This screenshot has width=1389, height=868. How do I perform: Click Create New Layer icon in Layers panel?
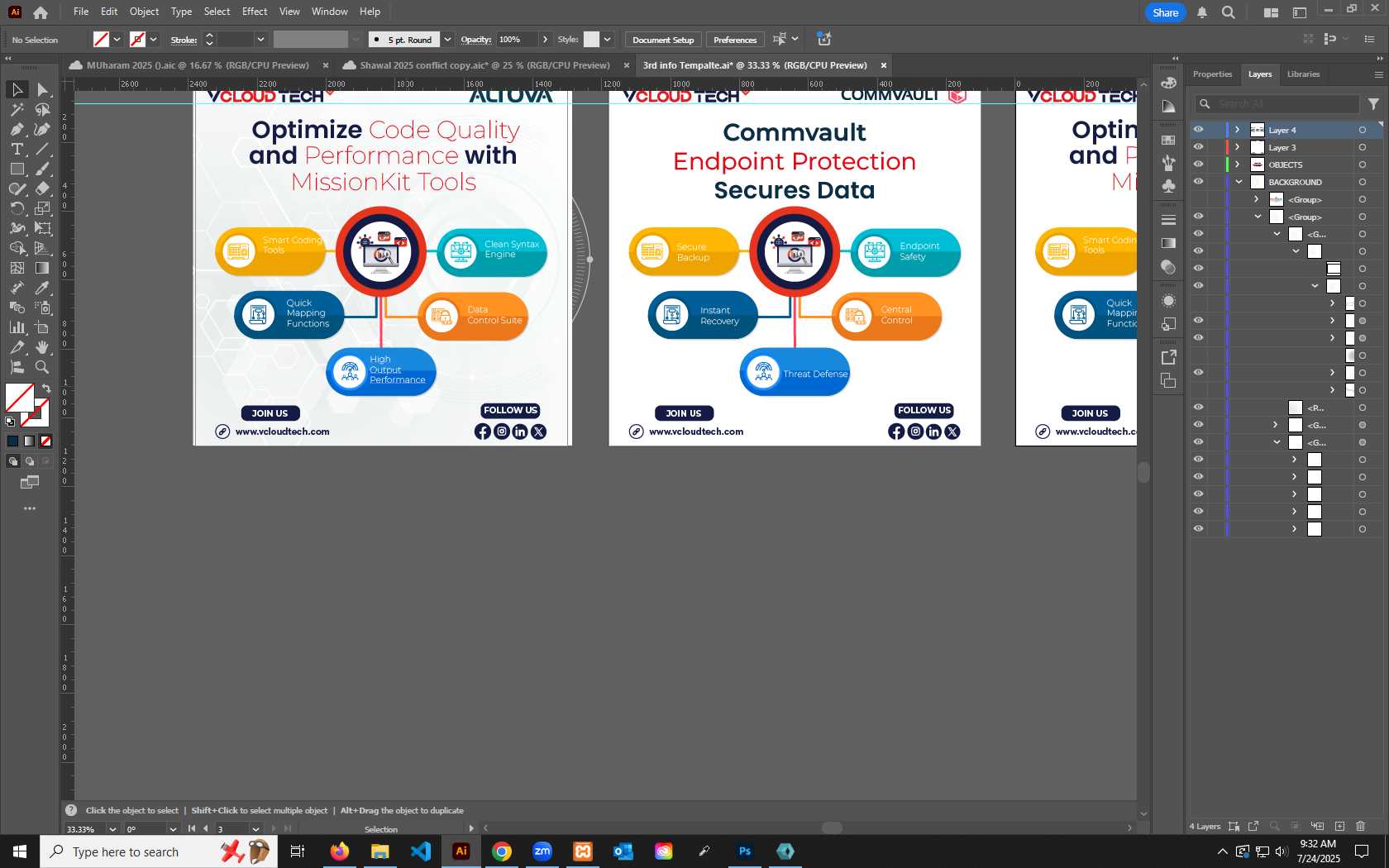[1339, 826]
